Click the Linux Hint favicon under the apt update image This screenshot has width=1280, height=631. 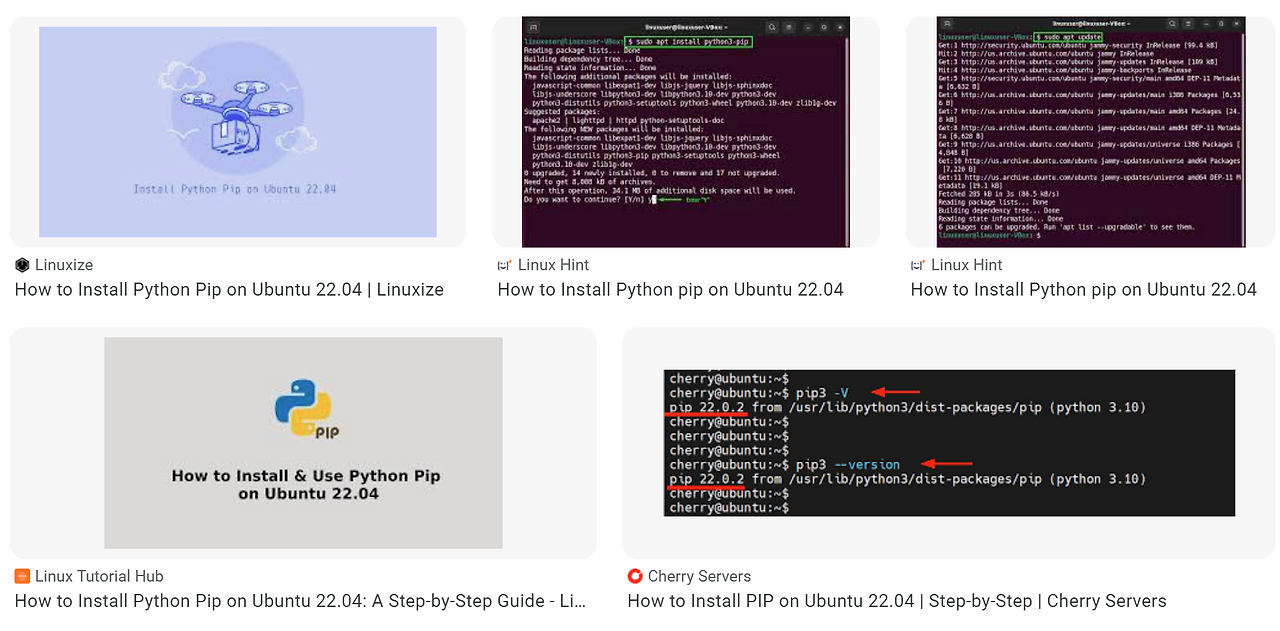(x=918, y=265)
